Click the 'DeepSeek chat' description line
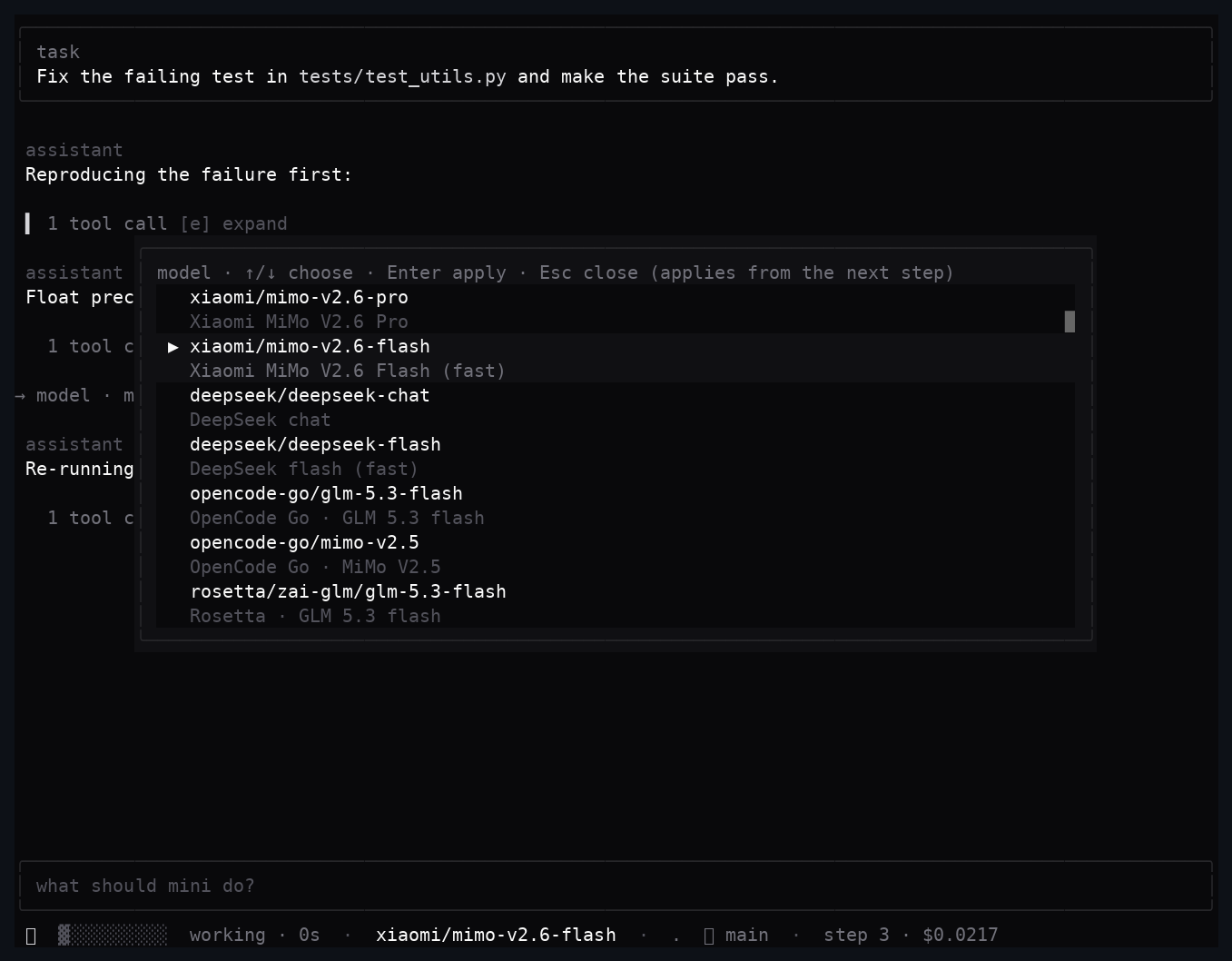 [260, 420]
